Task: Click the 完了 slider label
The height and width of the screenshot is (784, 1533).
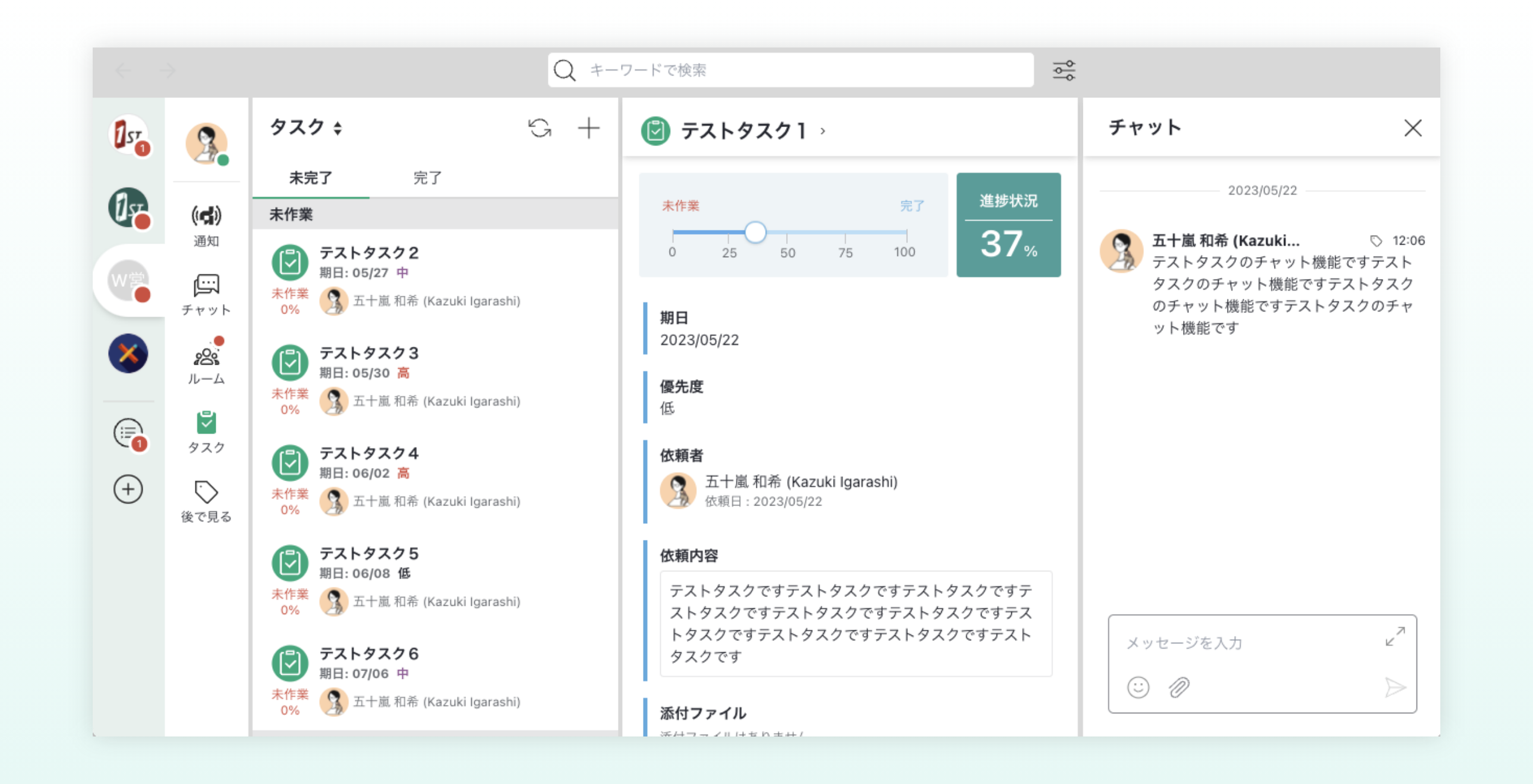Action: pyautogui.click(x=911, y=206)
